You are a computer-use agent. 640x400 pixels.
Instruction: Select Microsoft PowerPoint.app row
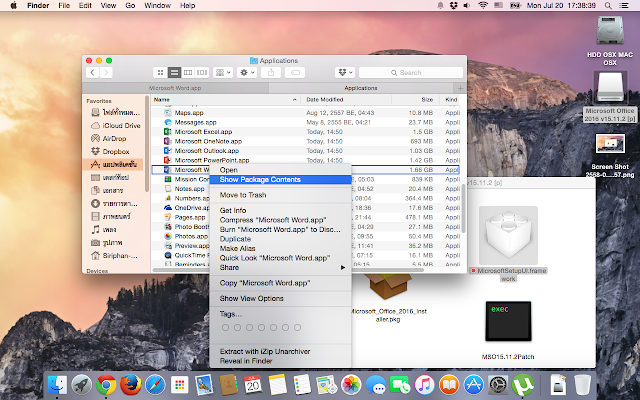(305, 160)
